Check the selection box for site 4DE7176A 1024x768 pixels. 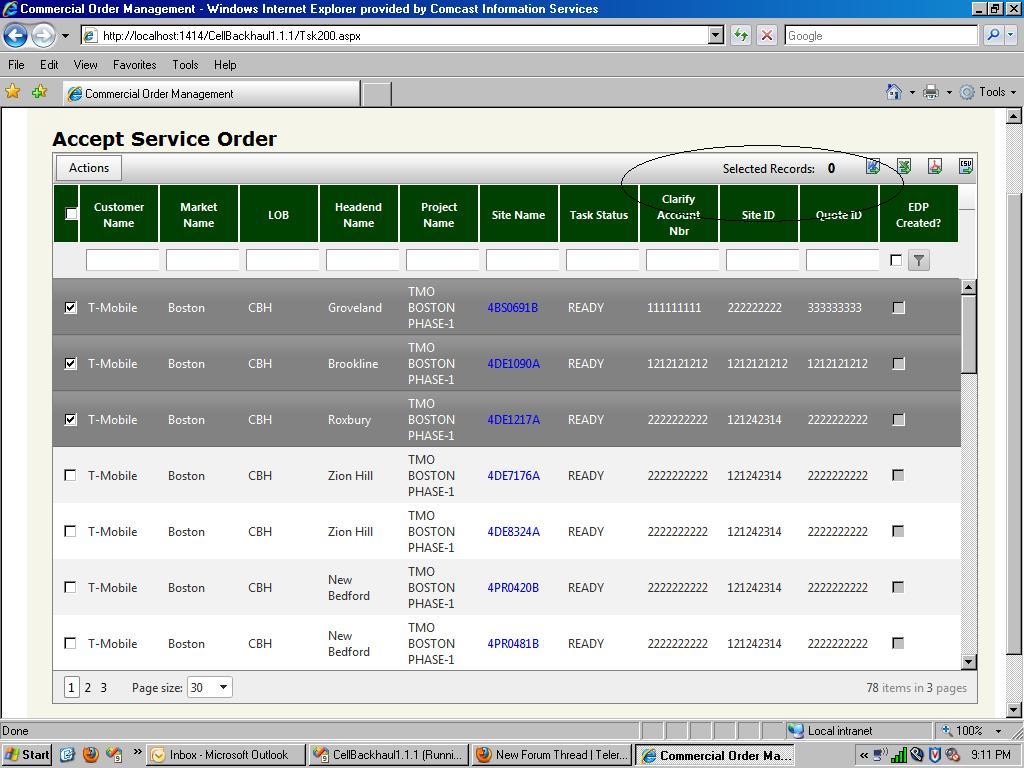71,475
